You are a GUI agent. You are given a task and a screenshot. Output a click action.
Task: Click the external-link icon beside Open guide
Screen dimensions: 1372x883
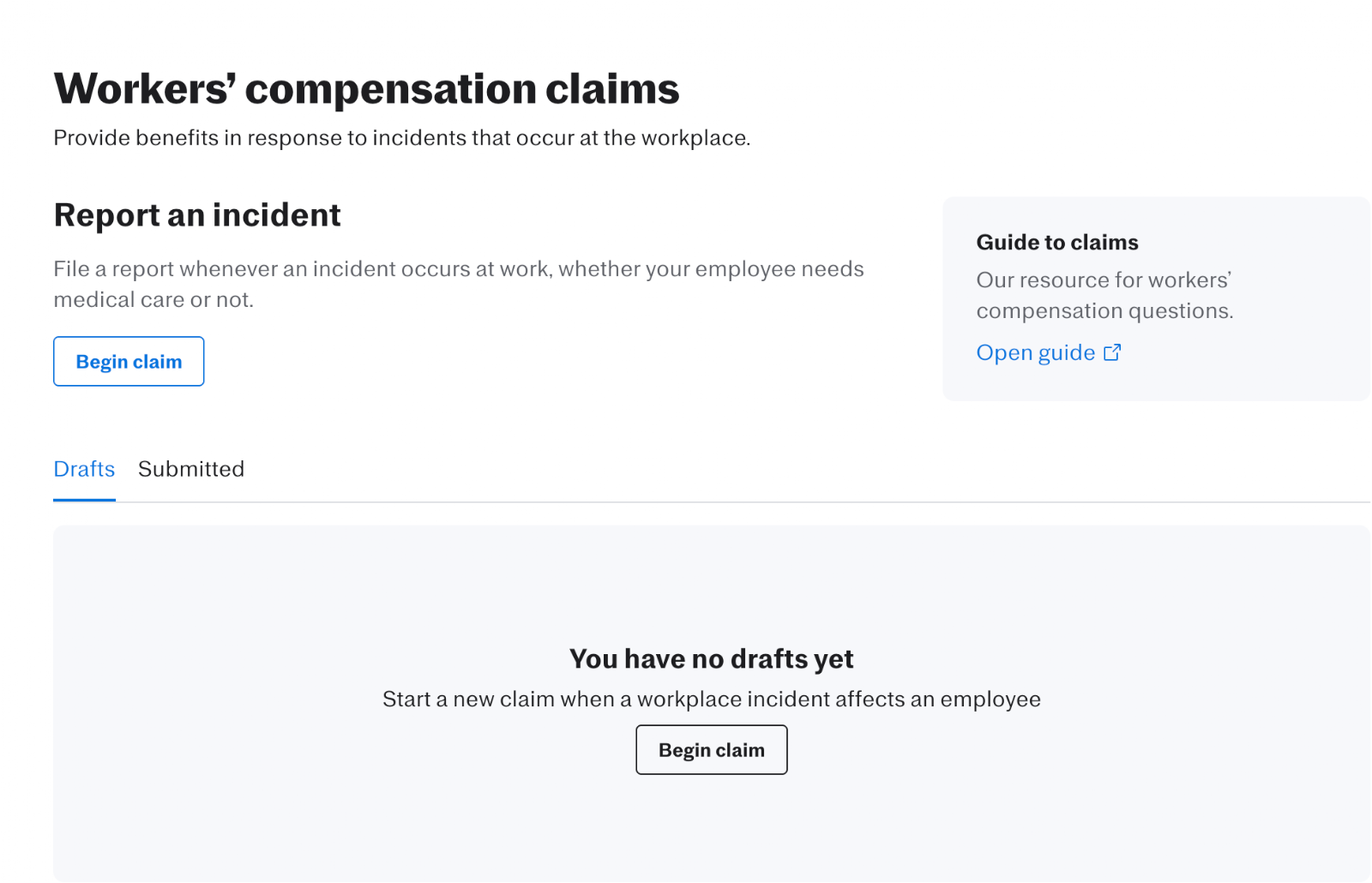[1112, 352]
